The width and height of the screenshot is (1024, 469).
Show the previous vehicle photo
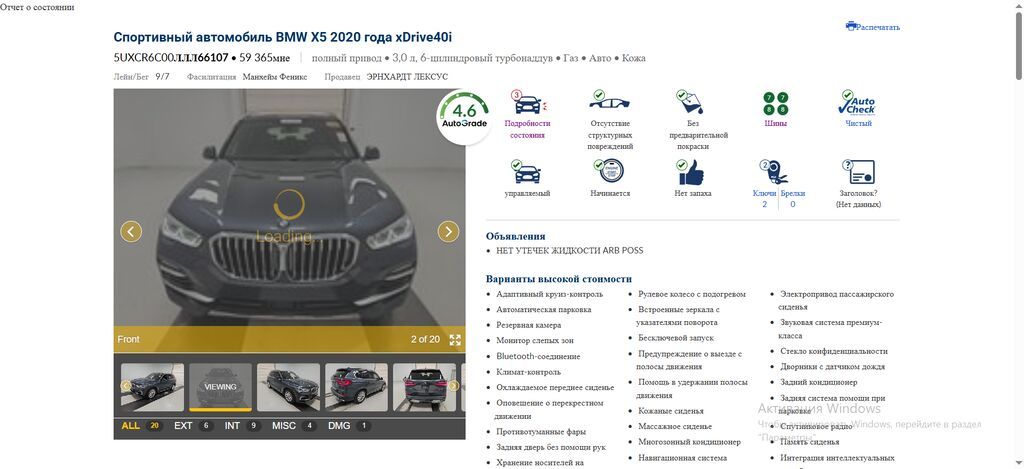(x=131, y=231)
